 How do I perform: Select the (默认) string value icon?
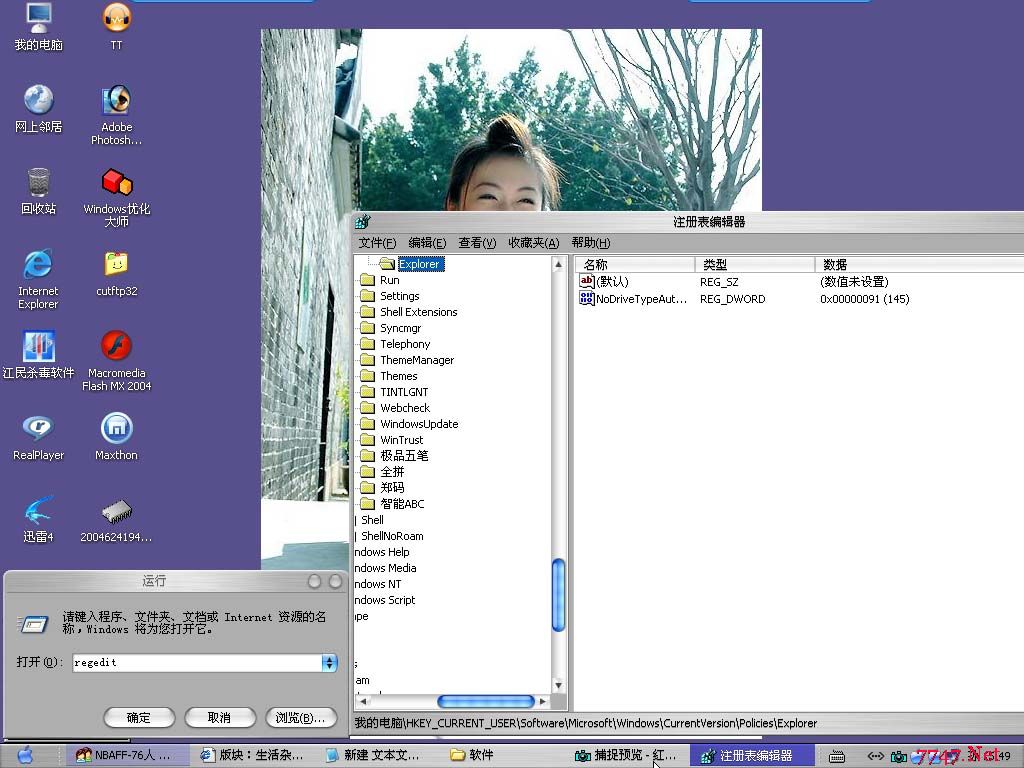pos(586,281)
